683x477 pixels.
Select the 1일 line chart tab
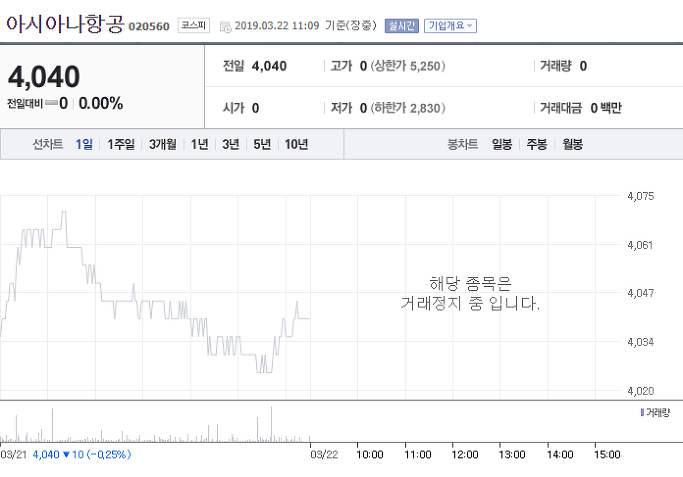click(84, 144)
